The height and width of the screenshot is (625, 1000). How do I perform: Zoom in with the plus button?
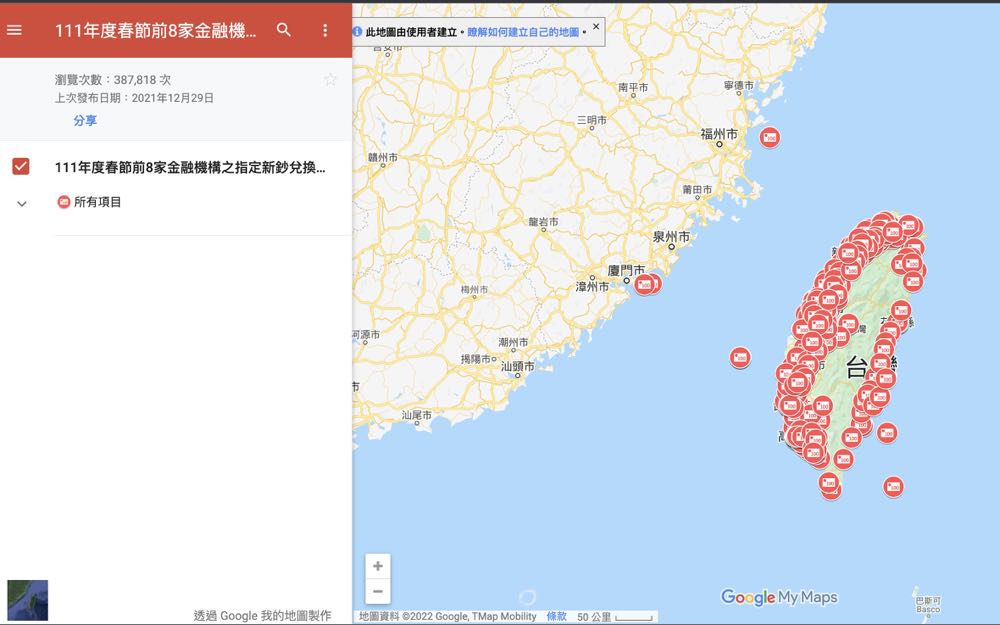(378, 566)
